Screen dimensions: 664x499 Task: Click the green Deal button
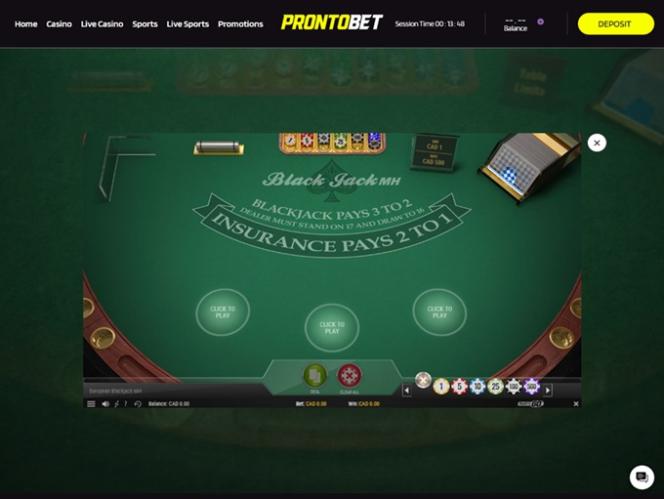point(315,375)
